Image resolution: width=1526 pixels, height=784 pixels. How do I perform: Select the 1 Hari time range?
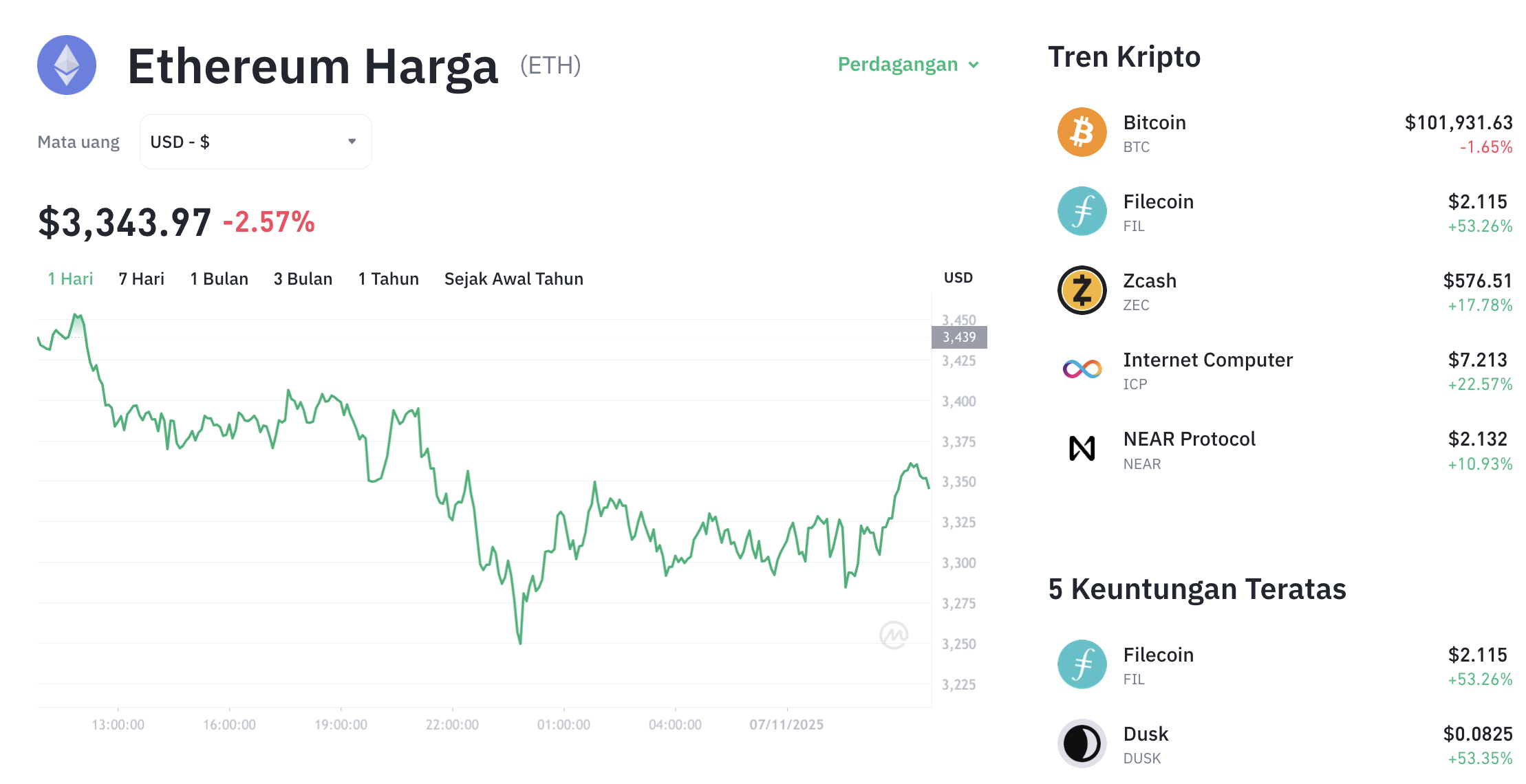coord(70,279)
